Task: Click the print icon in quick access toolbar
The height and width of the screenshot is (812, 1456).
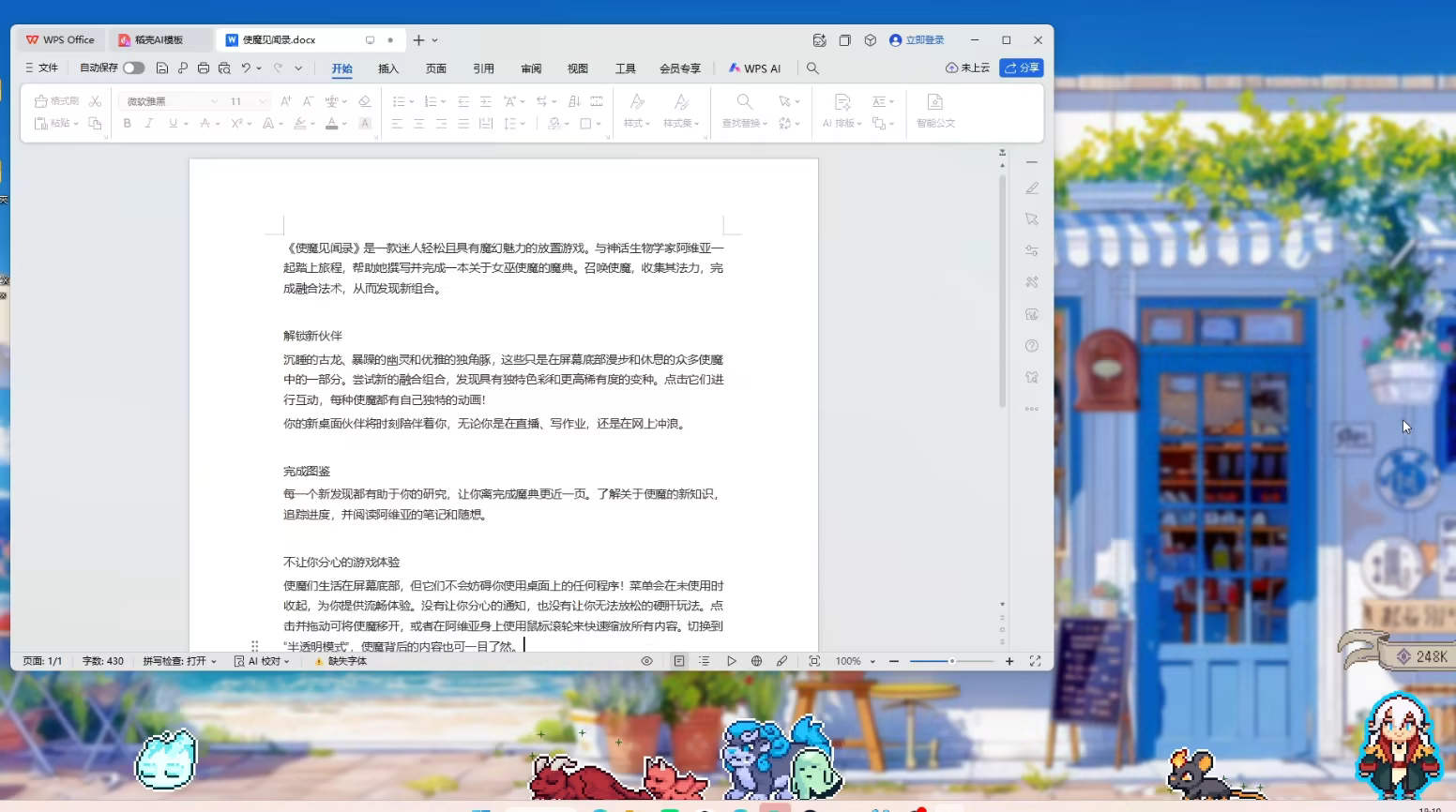Action: pos(204,68)
